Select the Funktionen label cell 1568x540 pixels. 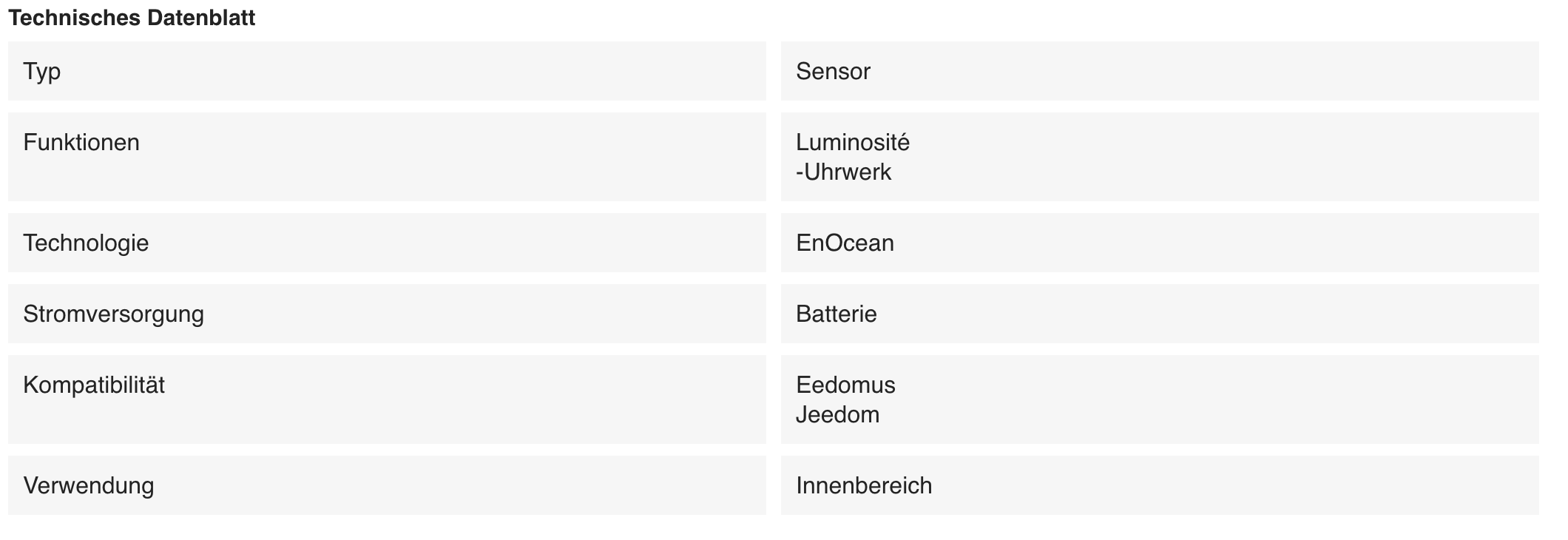(387, 157)
